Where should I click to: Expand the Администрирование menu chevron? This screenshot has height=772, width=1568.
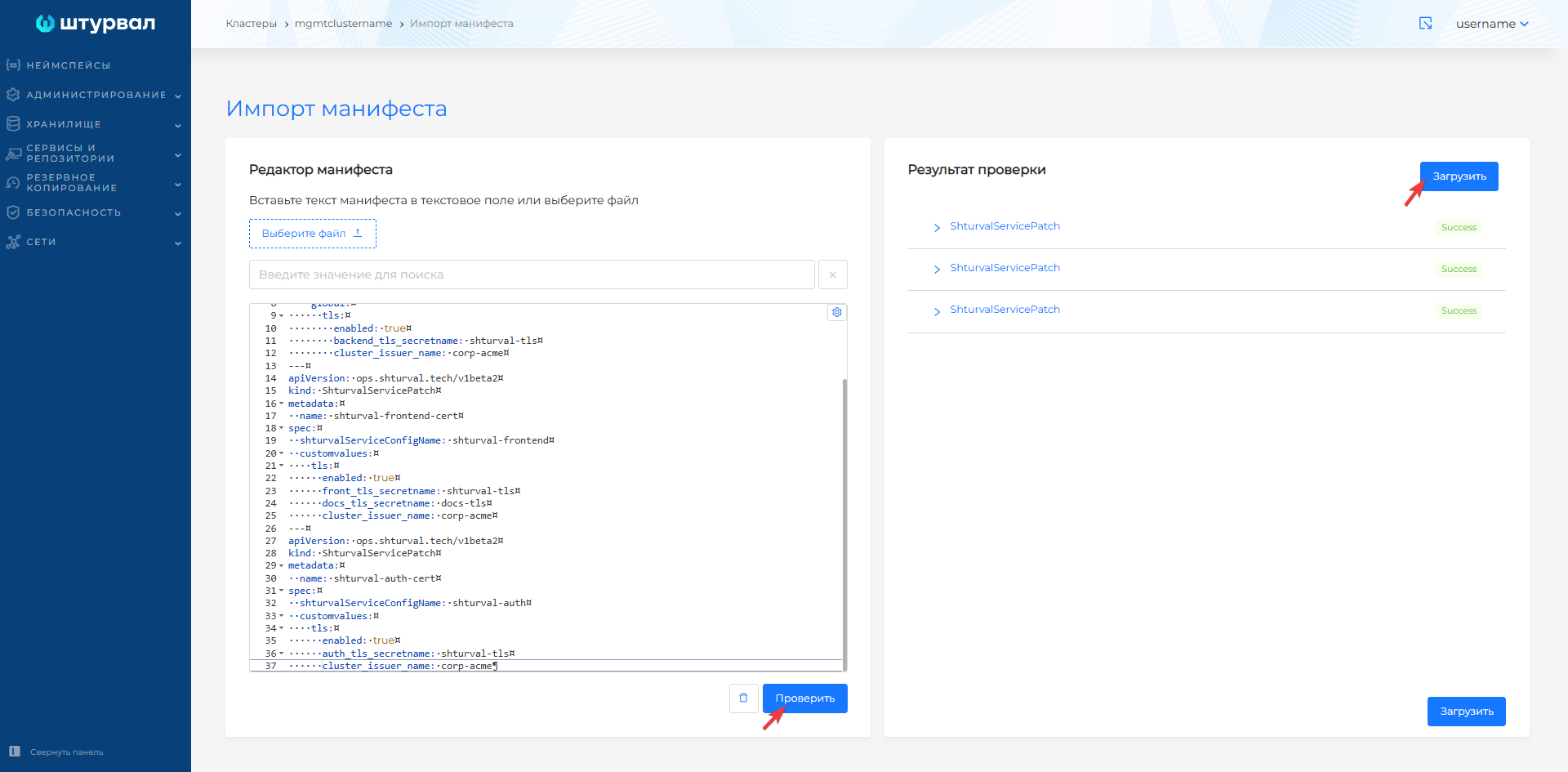click(178, 96)
